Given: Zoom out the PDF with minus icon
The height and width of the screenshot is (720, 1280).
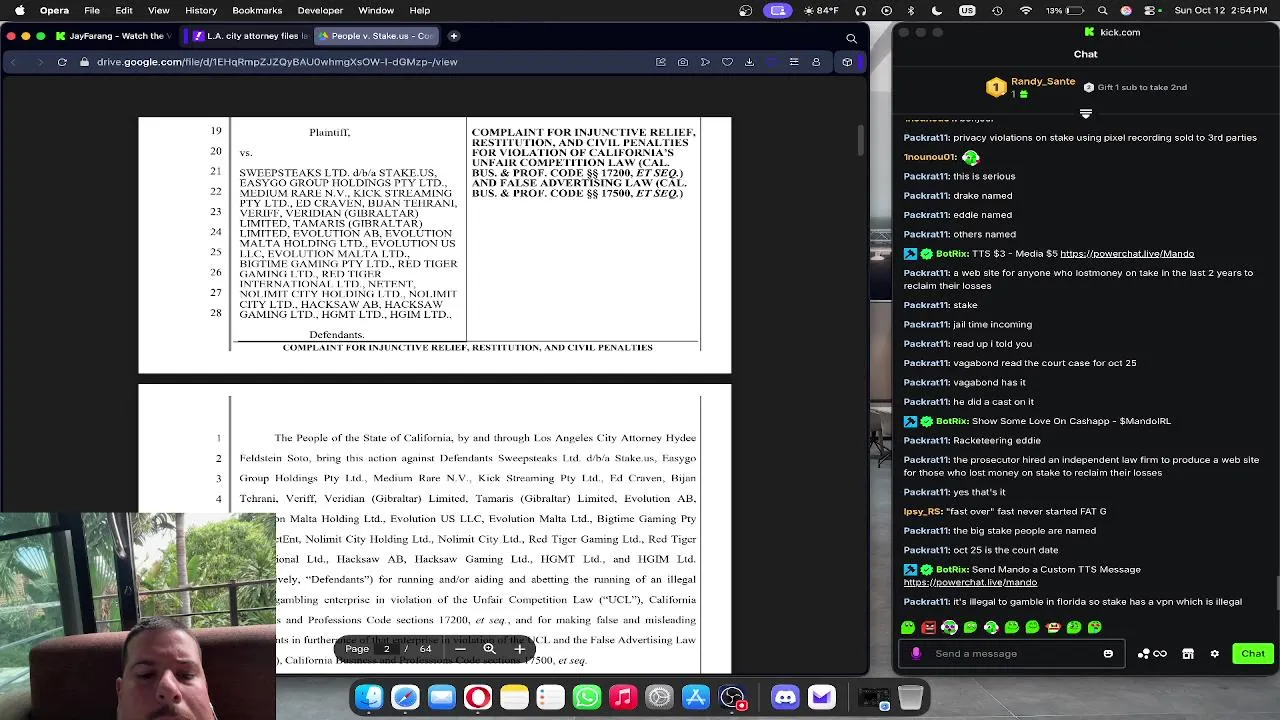Looking at the screenshot, I should click(460, 649).
